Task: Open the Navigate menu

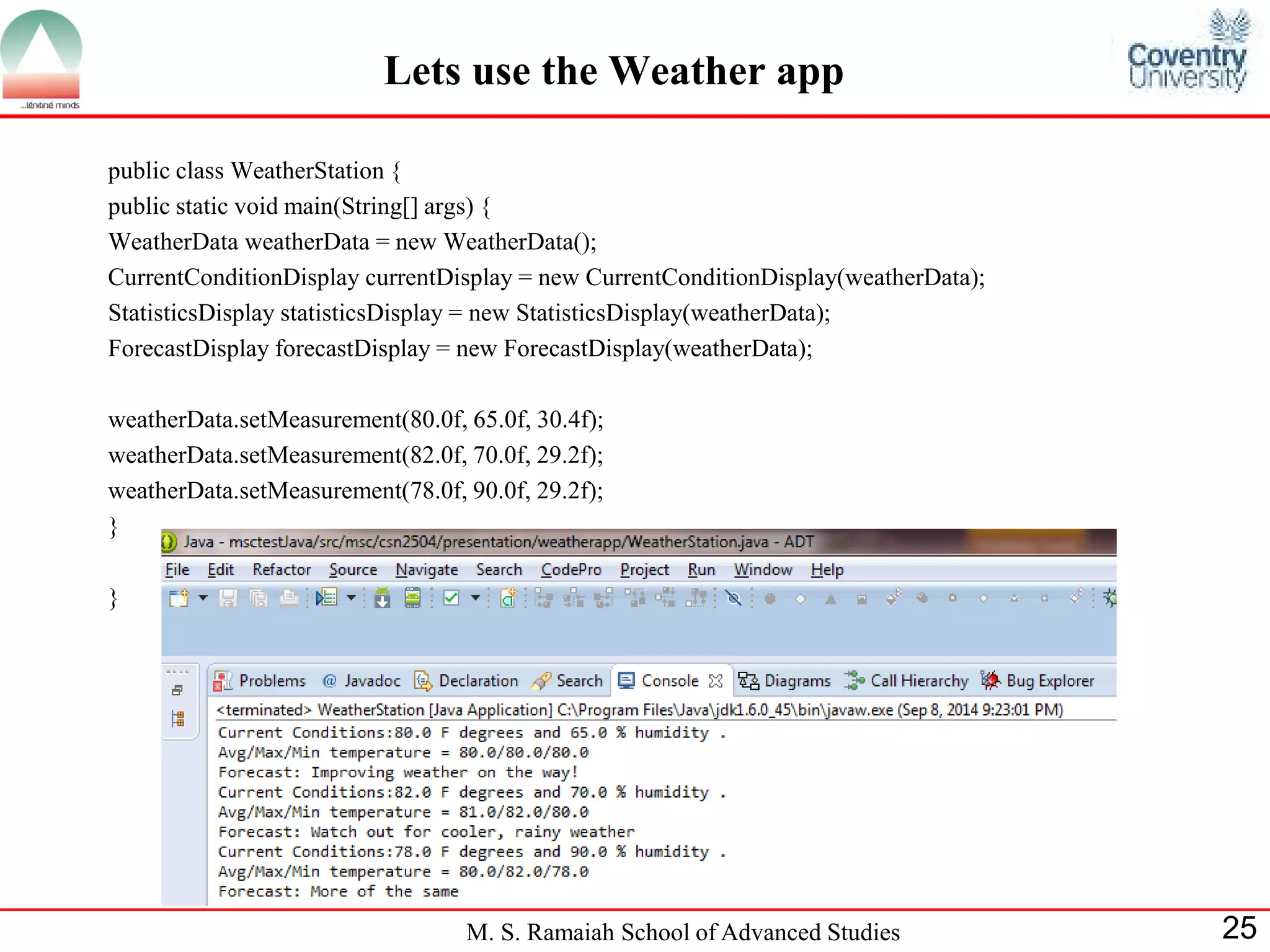Action: pyautogui.click(x=427, y=570)
